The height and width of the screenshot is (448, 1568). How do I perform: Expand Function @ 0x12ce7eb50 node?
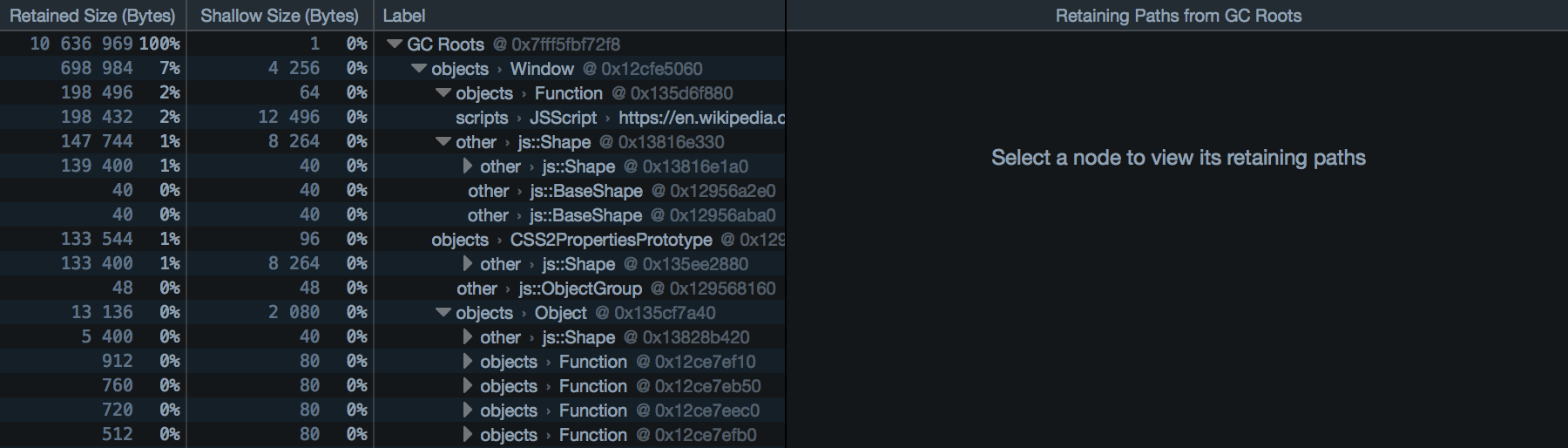tap(468, 386)
